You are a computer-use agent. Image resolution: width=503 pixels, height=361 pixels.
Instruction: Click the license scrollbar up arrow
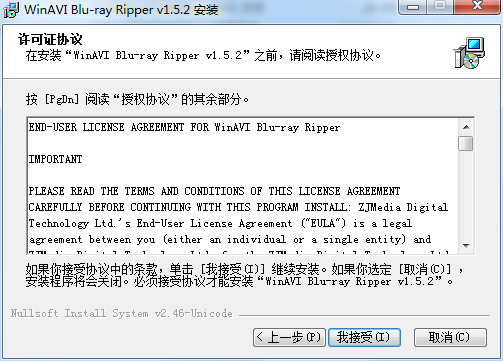tap(466, 127)
